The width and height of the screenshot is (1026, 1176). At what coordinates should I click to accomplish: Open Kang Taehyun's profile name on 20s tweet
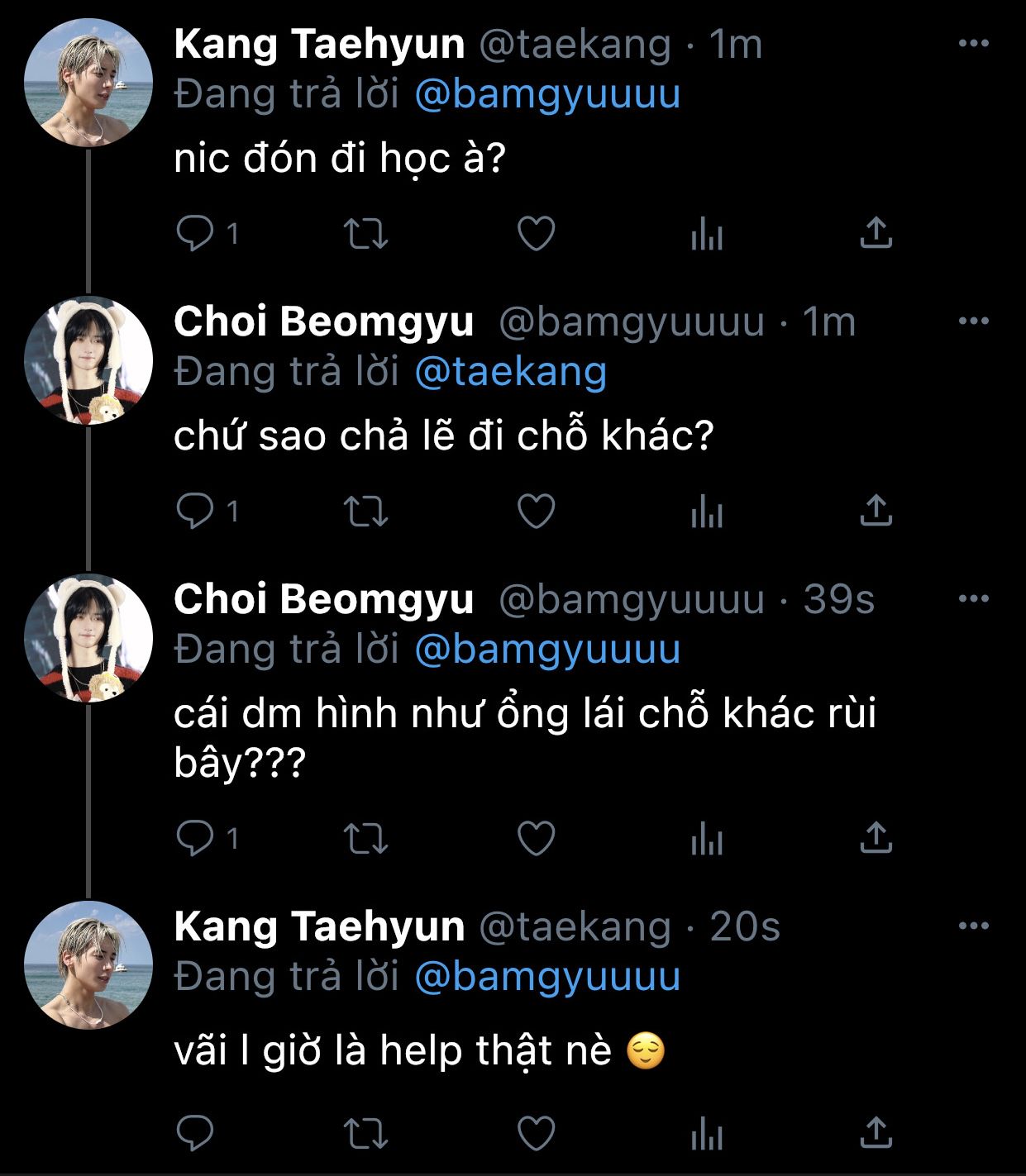tap(319, 926)
